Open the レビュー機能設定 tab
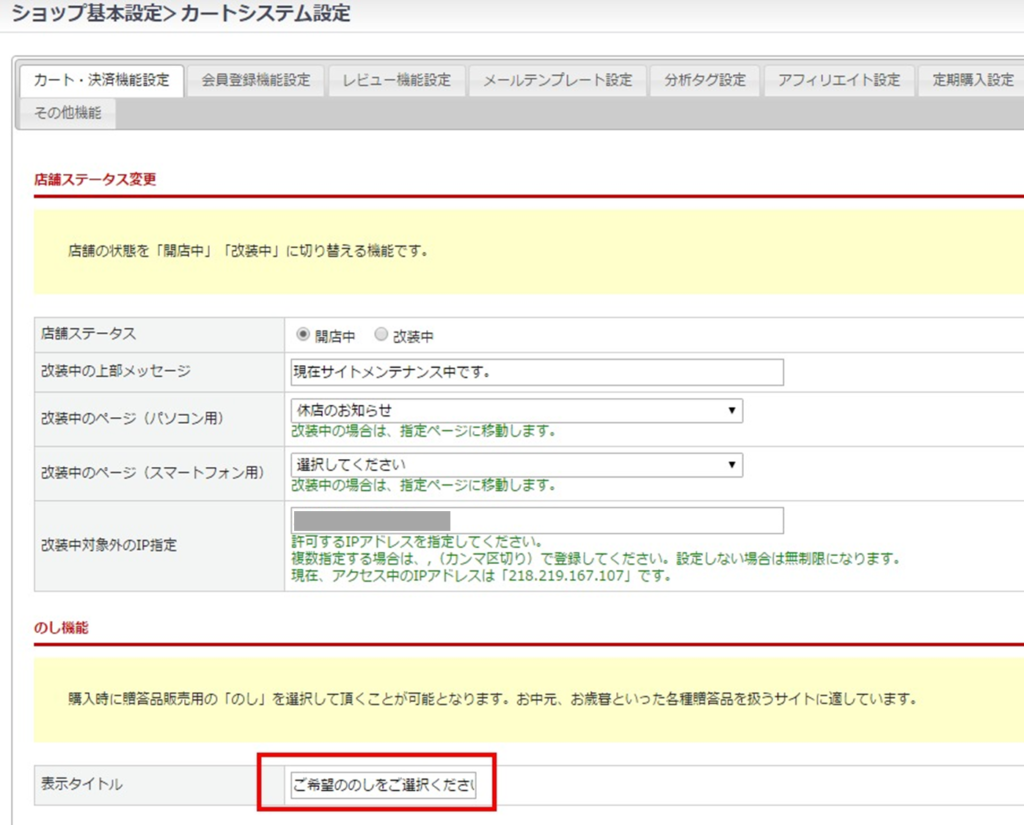The height and width of the screenshot is (825, 1024). tap(396, 81)
